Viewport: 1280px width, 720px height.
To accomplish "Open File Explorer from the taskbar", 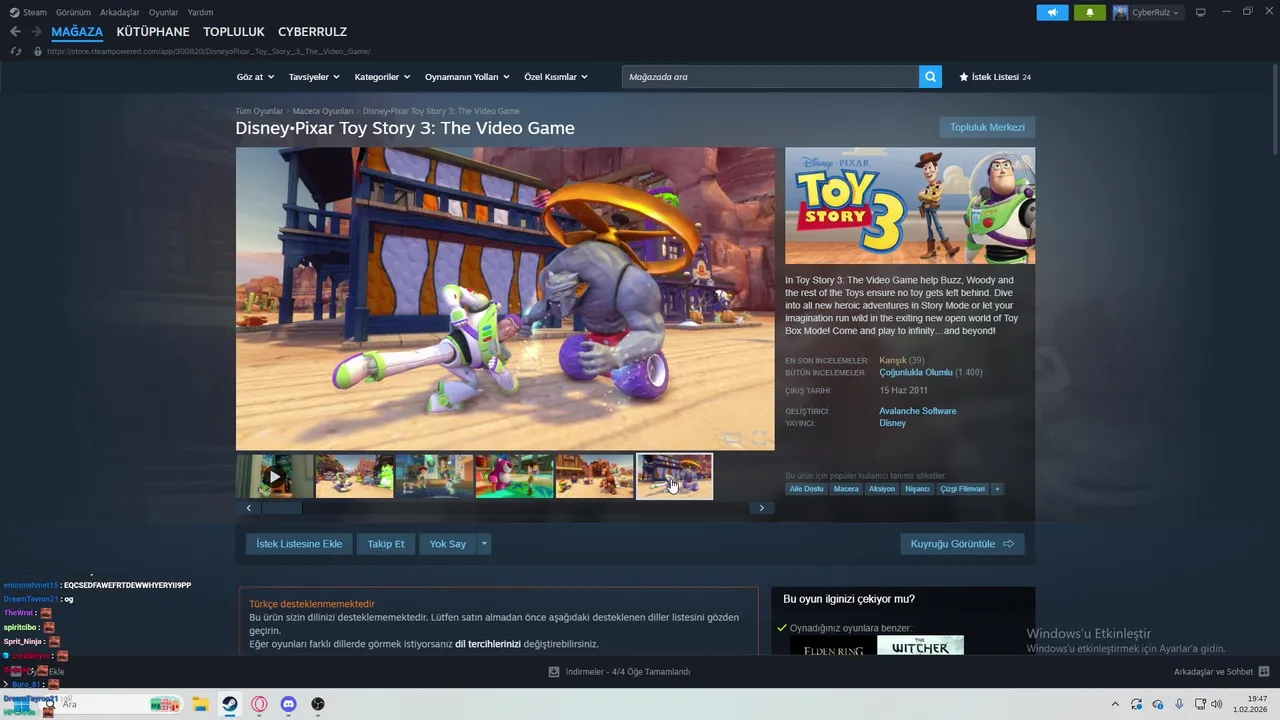I will (200, 704).
